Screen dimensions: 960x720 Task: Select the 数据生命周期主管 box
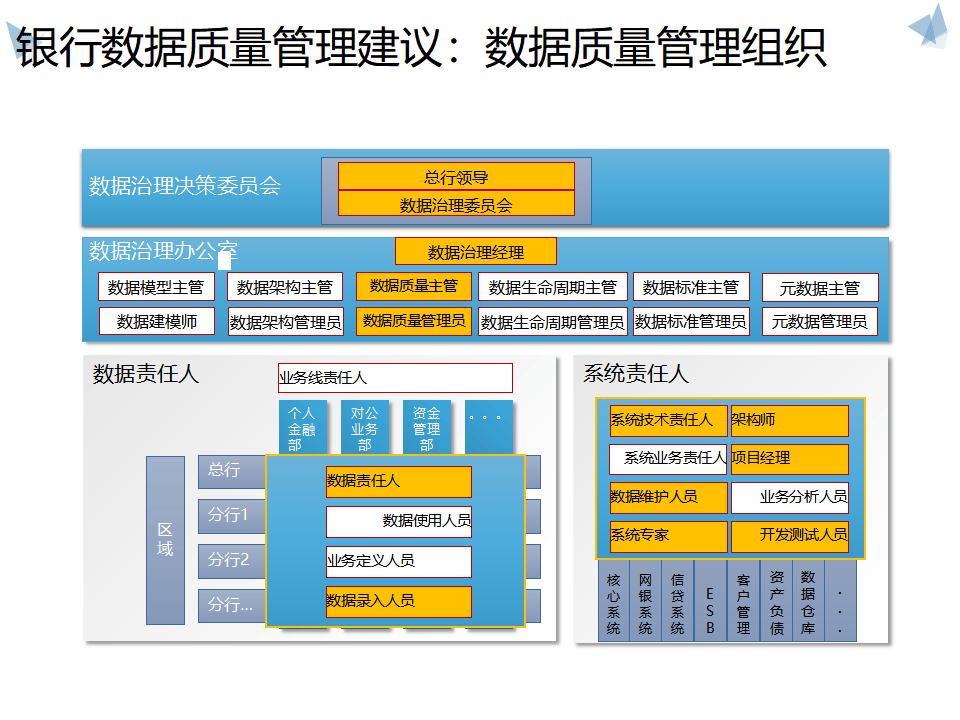click(552, 287)
